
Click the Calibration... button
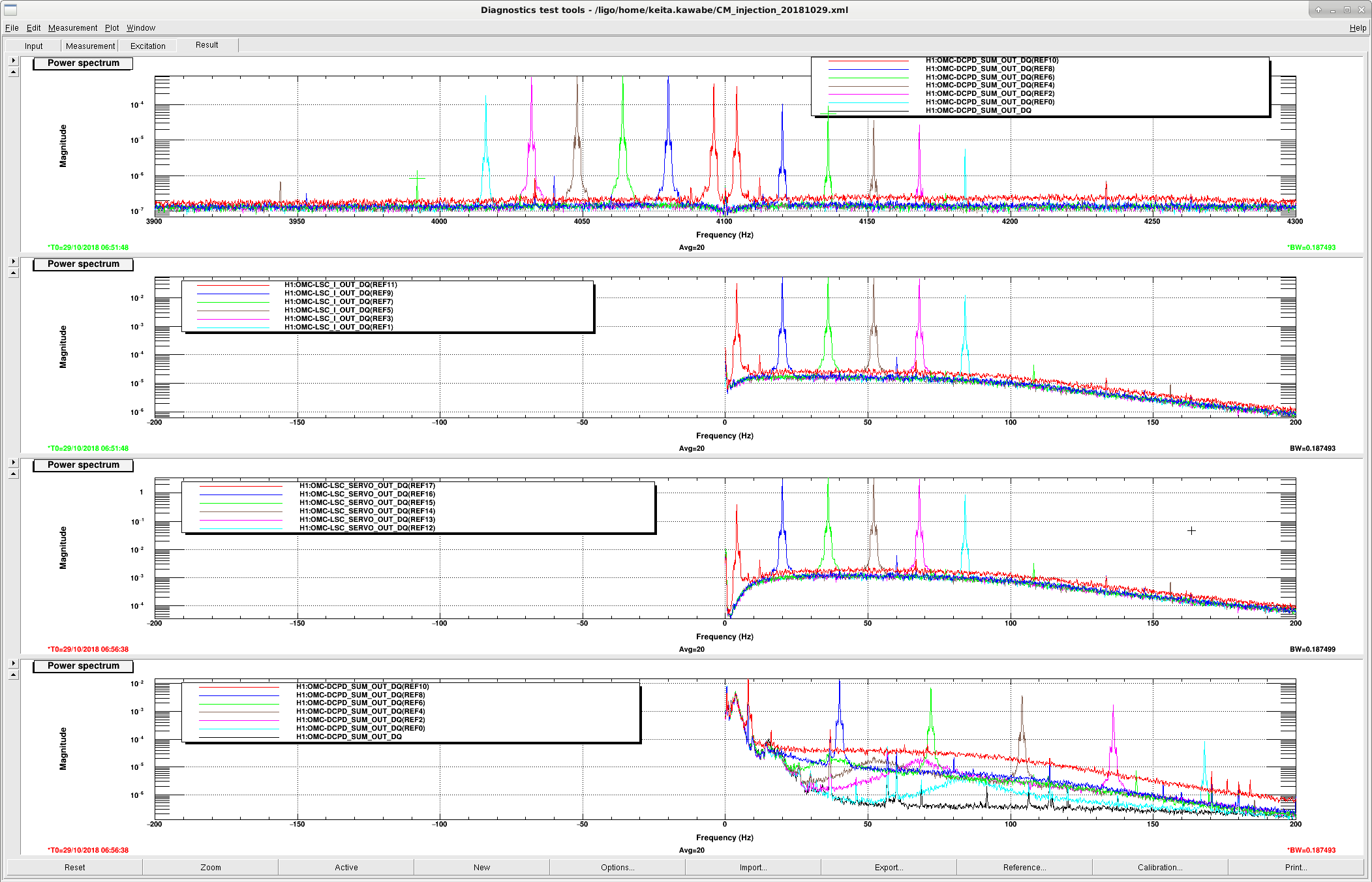tap(1160, 868)
